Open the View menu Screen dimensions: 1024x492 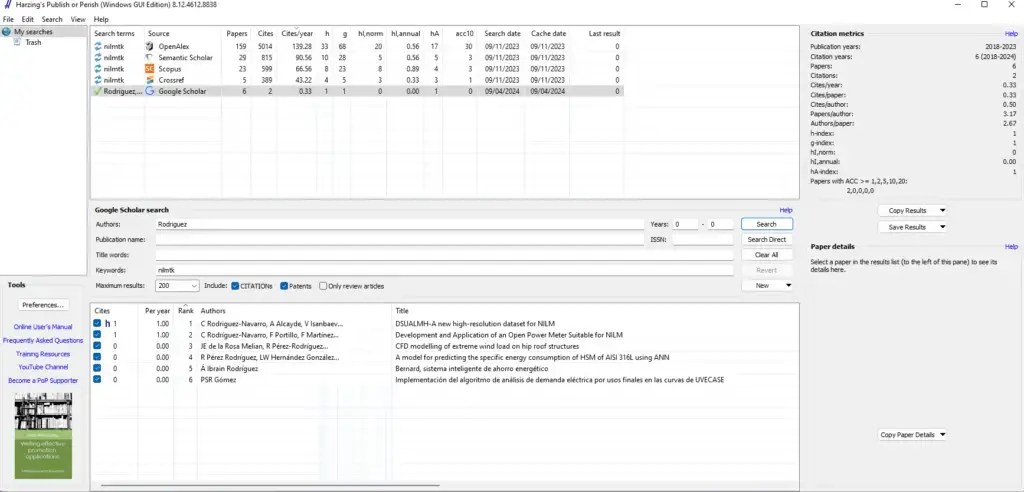pyautogui.click(x=77, y=19)
